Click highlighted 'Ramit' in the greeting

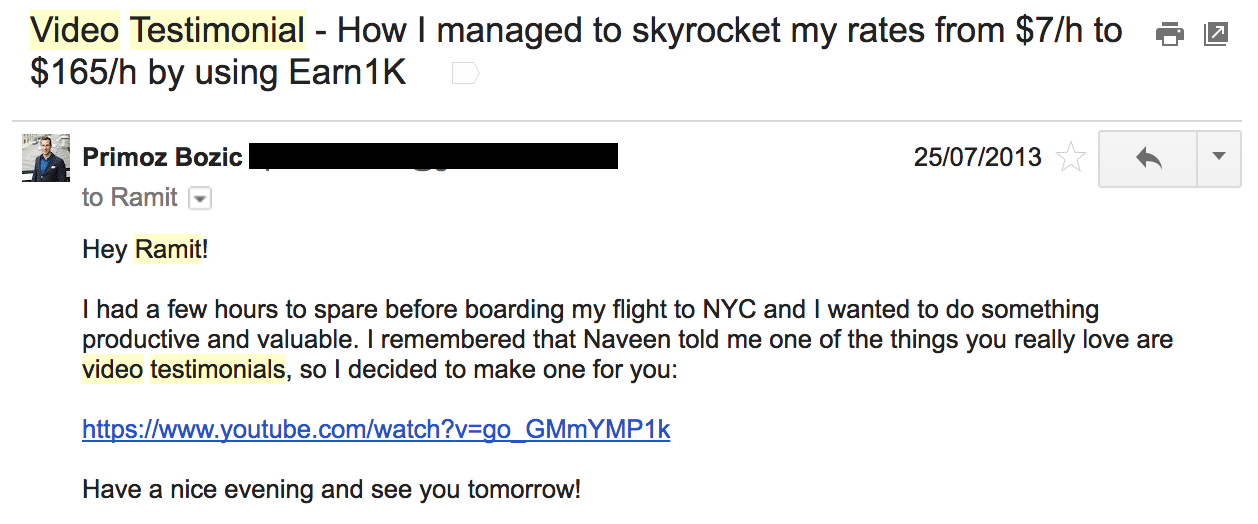click(x=168, y=250)
